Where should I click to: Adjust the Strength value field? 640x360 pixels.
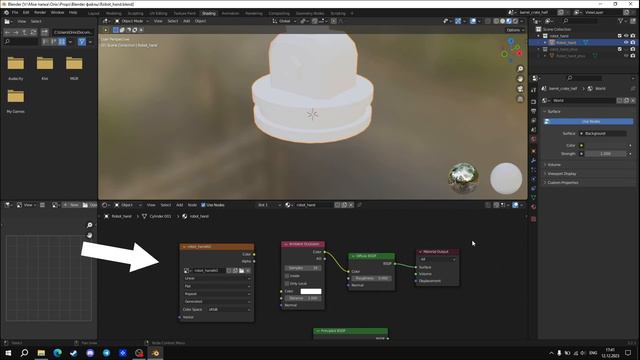point(605,154)
